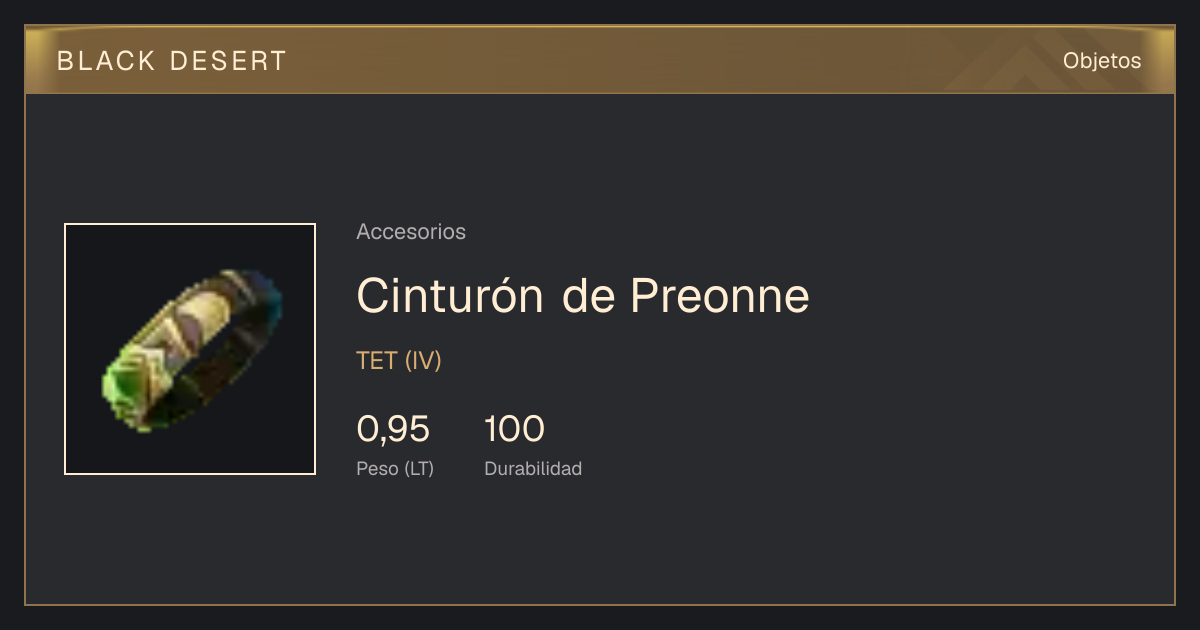Image resolution: width=1200 pixels, height=630 pixels.
Task: Open the Objetos section link
Action: [1102, 61]
